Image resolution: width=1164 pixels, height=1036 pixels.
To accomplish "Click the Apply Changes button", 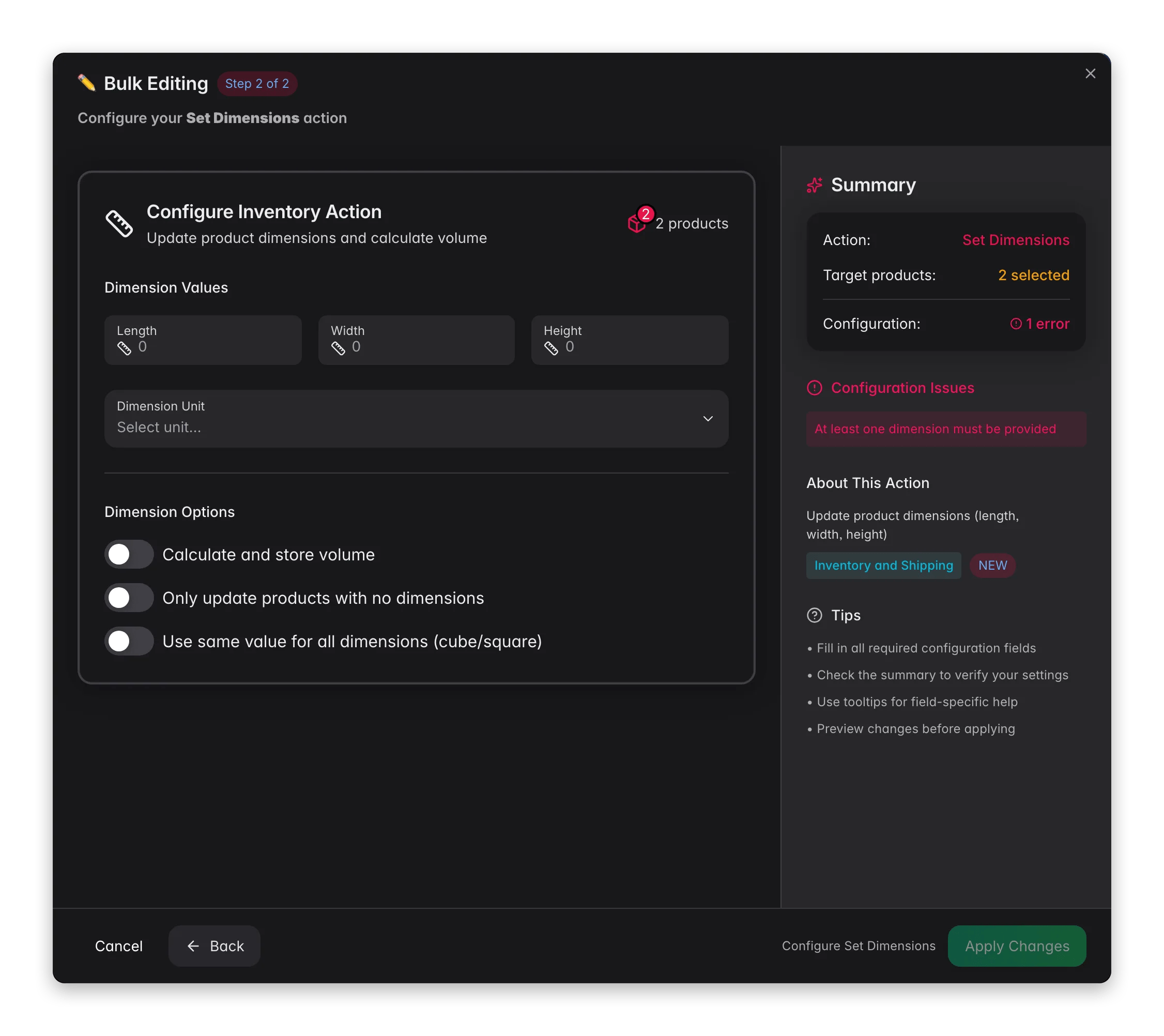I will [1017, 946].
